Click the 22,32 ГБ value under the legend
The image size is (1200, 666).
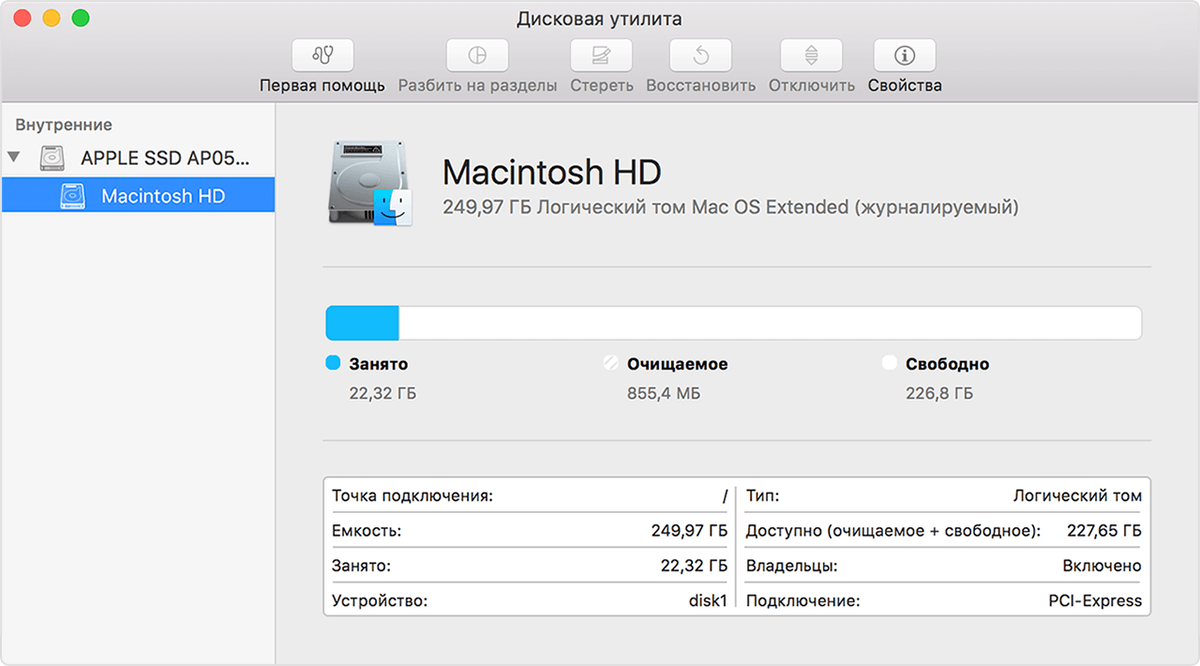pos(382,394)
